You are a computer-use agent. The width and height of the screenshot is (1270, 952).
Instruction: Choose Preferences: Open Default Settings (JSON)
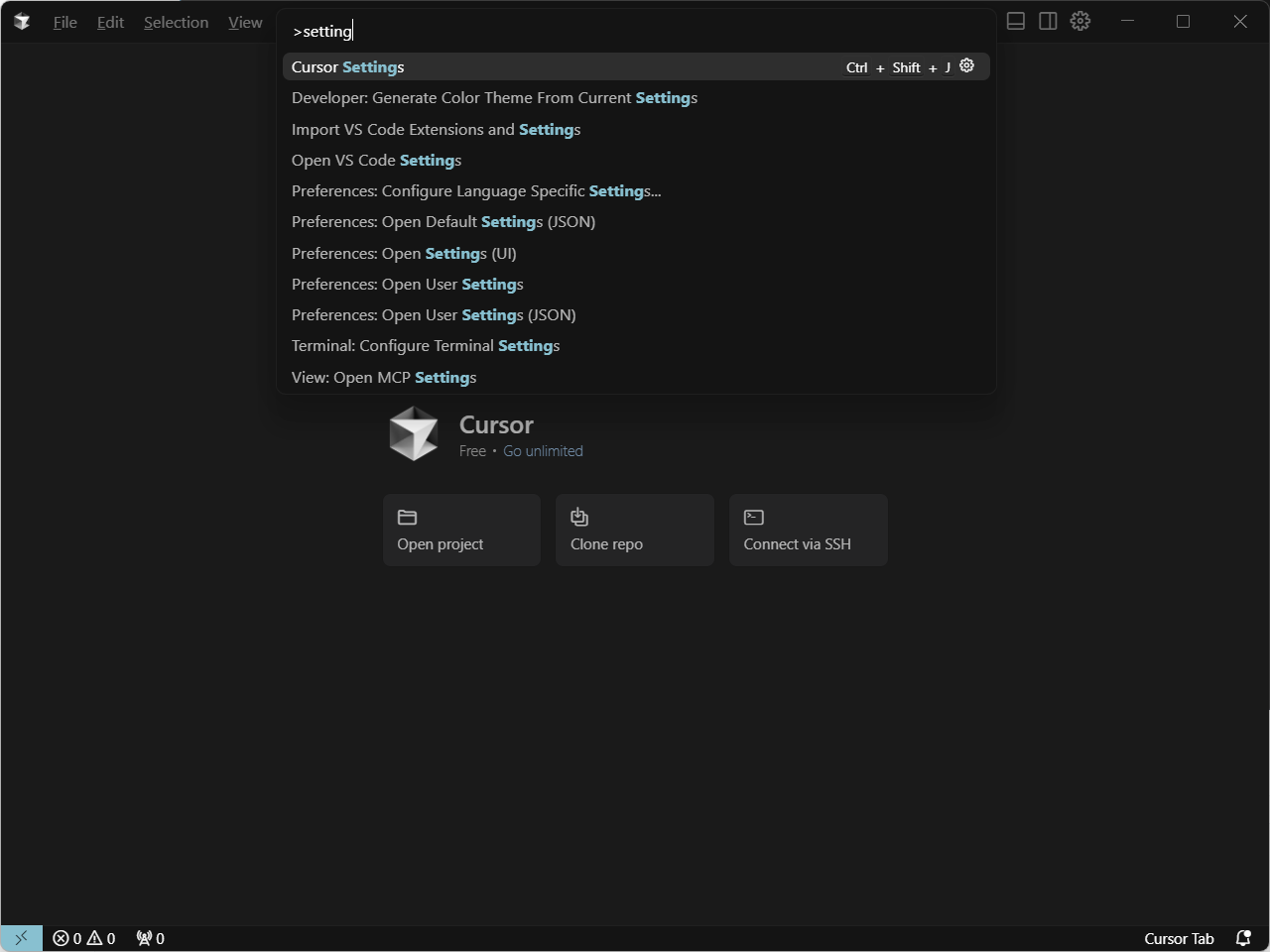636,222
